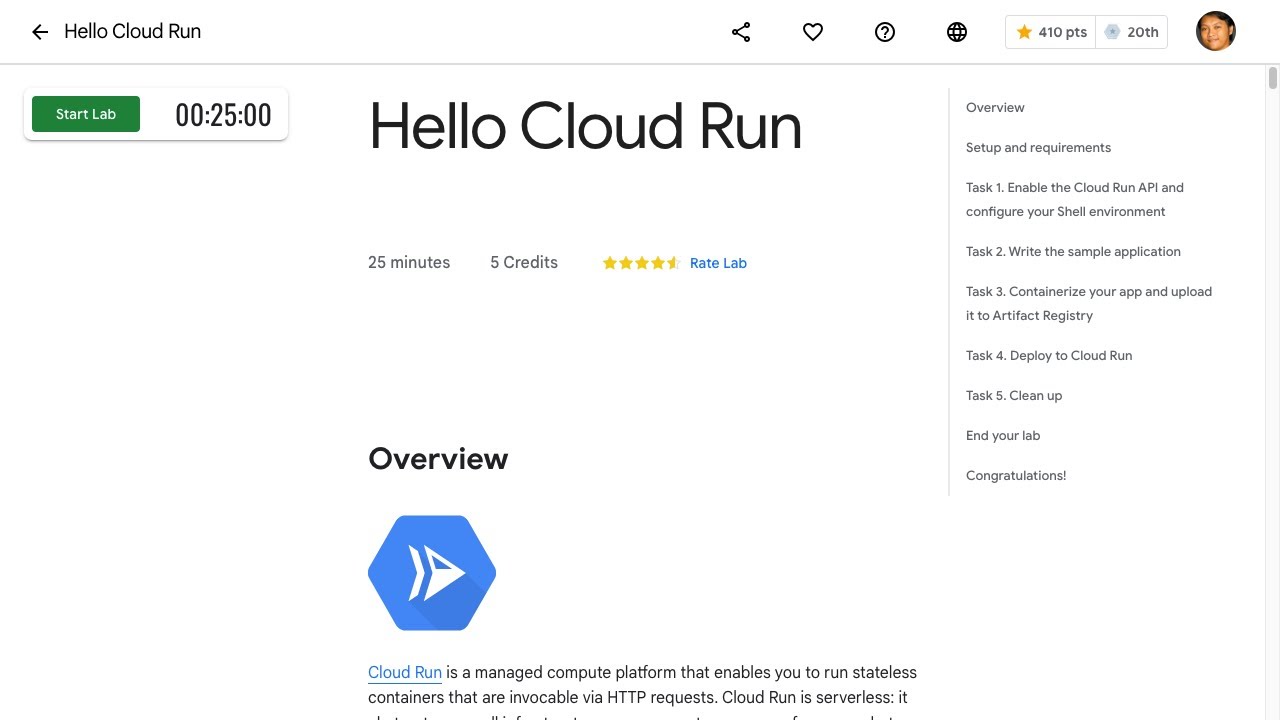The height and width of the screenshot is (720, 1280).
Task: Favorite the lab with heart icon
Action: [x=813, y=32]
